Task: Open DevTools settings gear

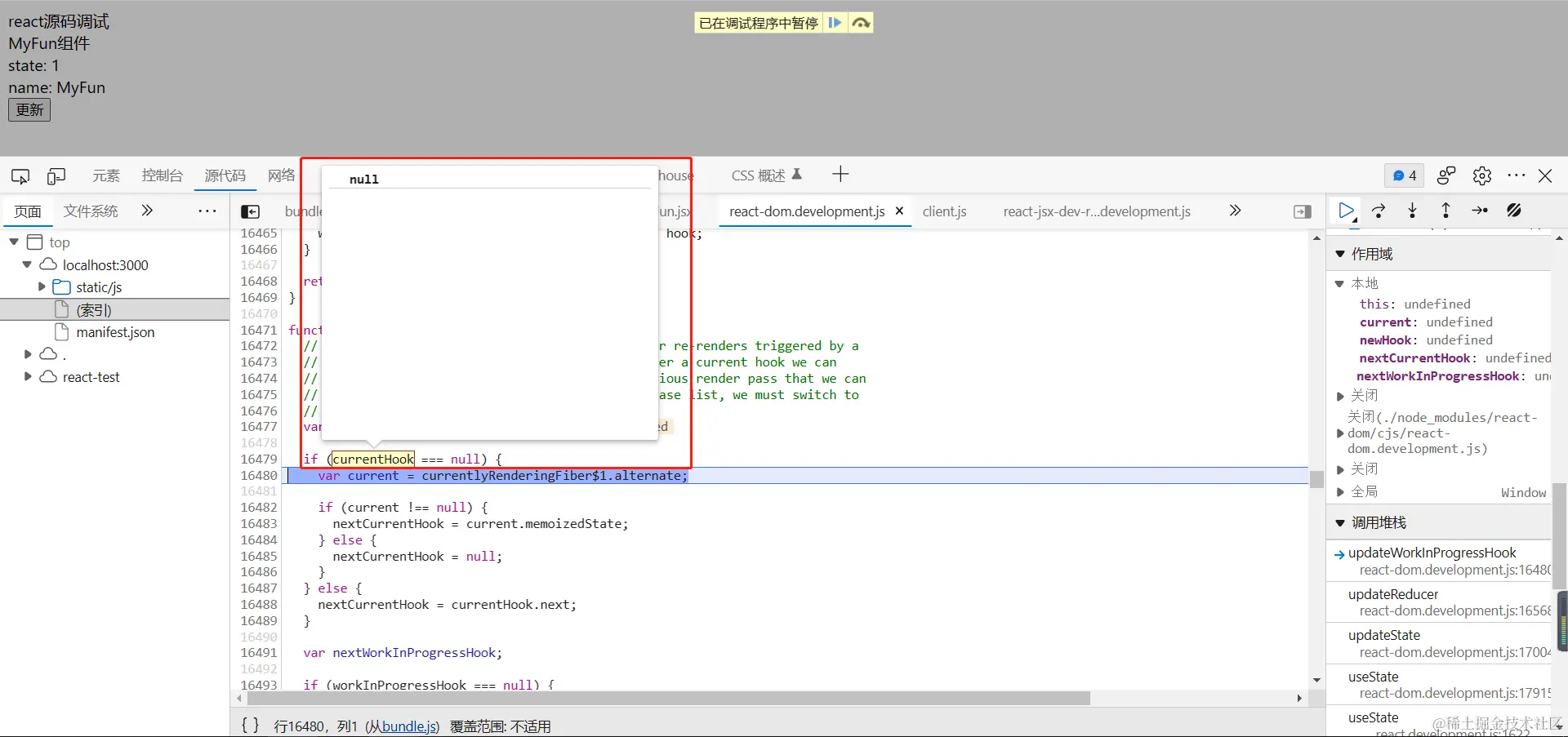Action: click(1482, 175)
